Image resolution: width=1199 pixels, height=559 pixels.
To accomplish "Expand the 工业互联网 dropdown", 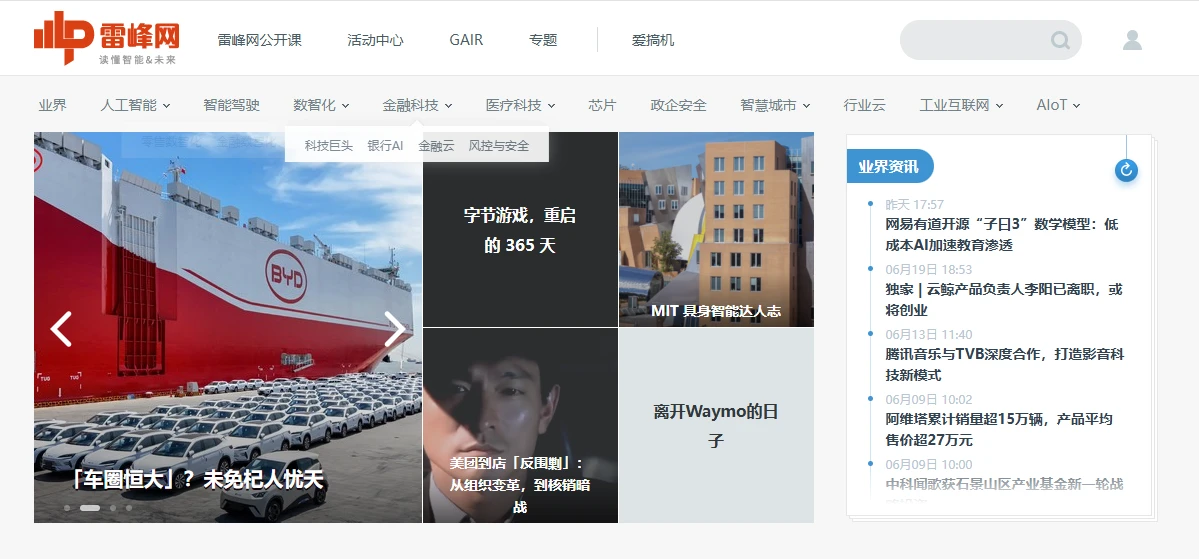I will 961,105.
